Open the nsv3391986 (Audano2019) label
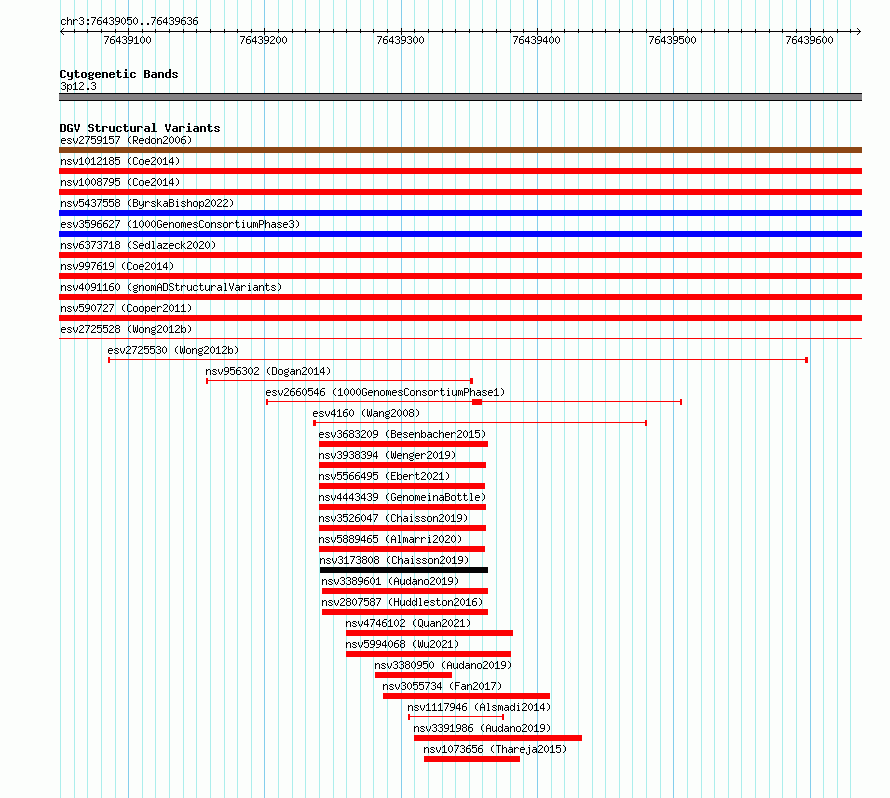The height and width of the screenshot is (798, 890). [482, 728]
